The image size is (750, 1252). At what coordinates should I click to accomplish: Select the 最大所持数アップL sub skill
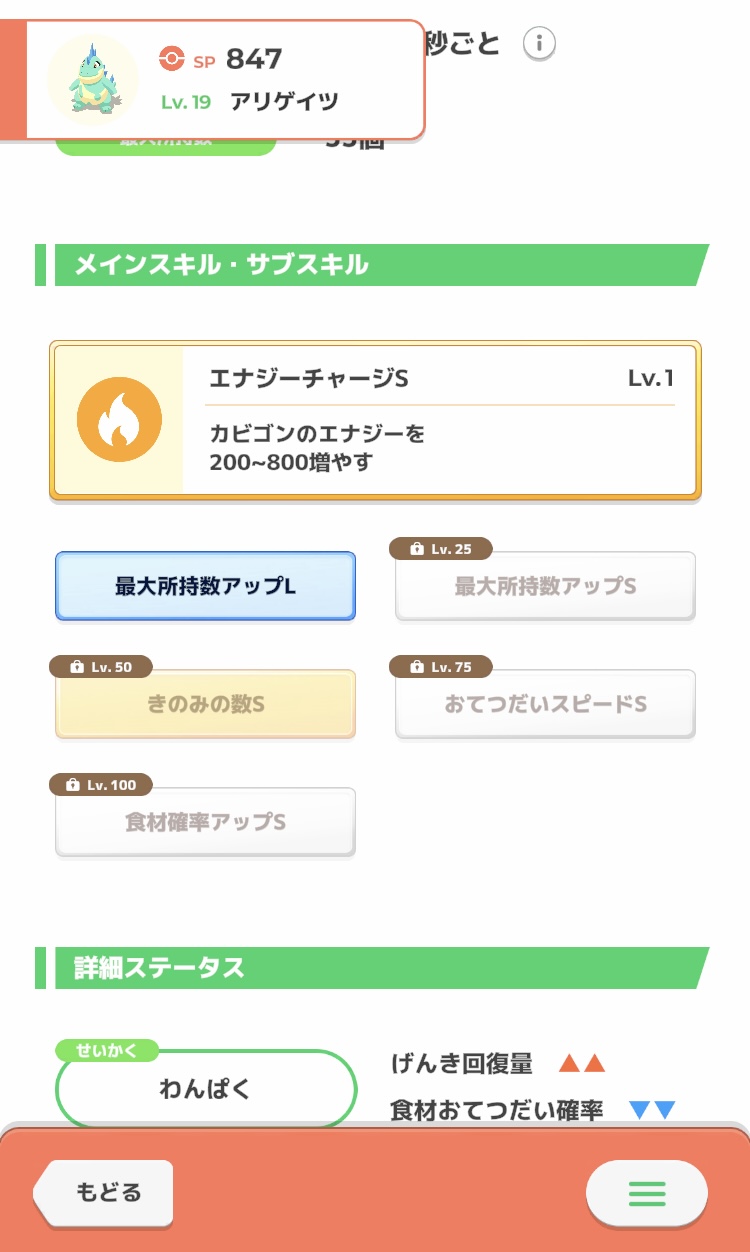coord(205,586)
